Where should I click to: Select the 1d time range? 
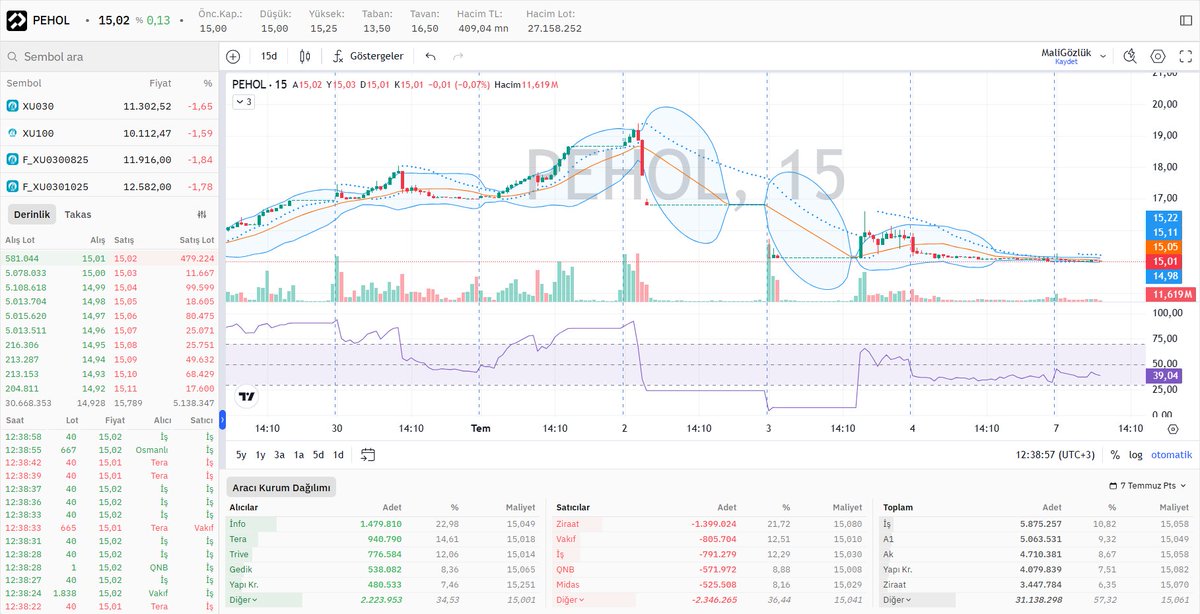pyautogui.click(x=338, y=454)
